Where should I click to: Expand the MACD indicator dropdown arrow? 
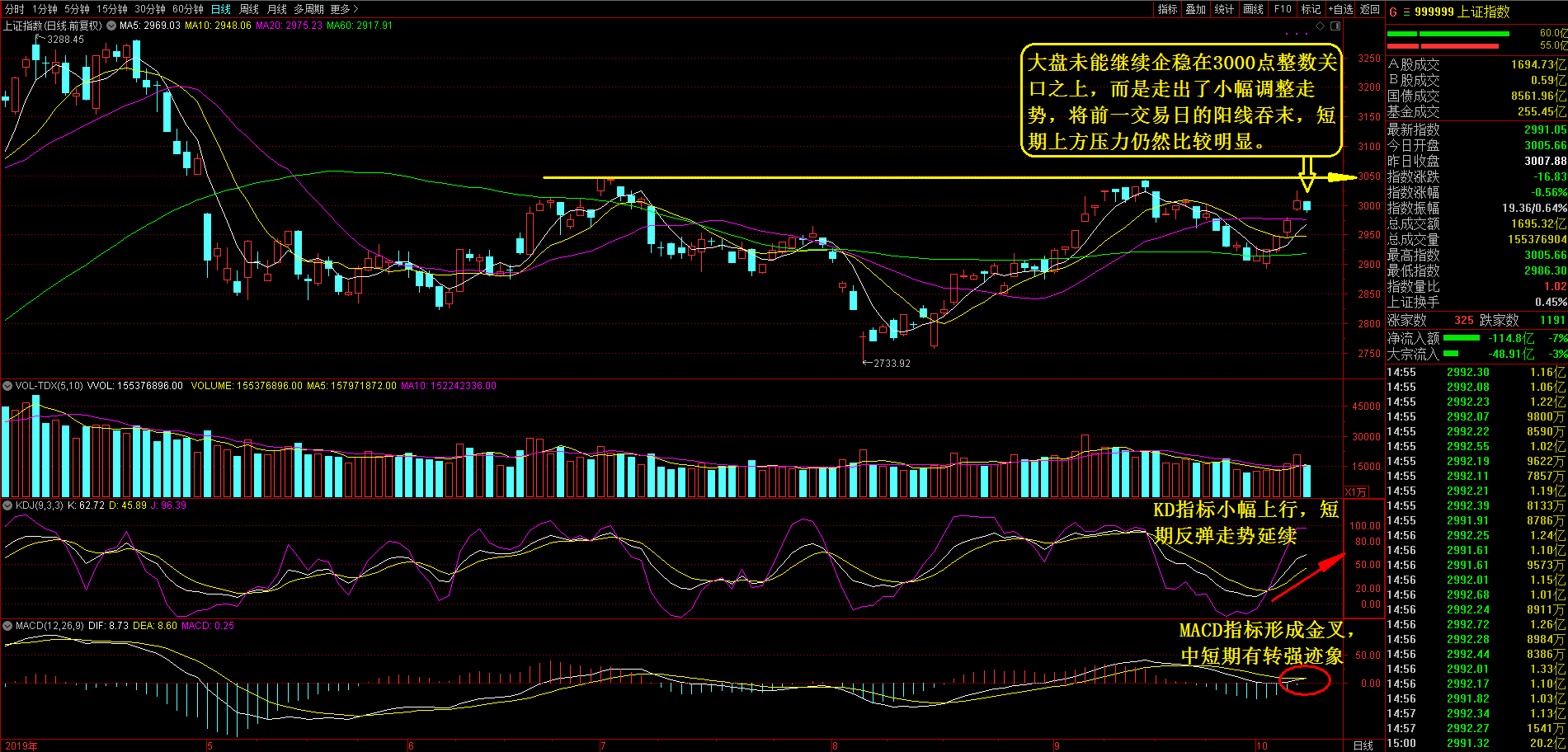click(7, 626)
